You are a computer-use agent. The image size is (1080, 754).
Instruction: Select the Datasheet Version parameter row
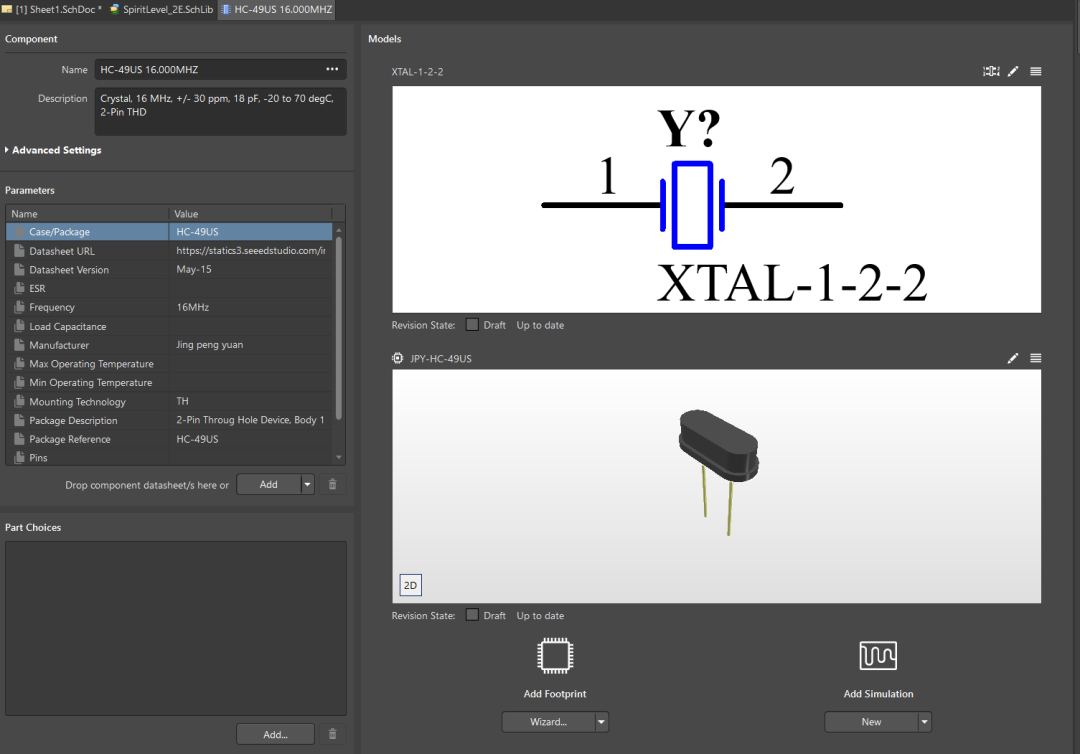[x=169, y=270]
